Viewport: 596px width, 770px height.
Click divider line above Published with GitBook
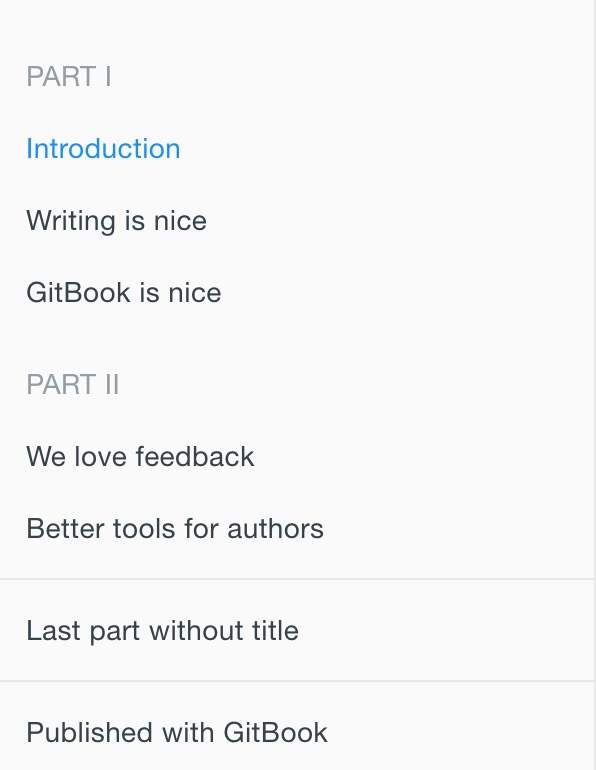(297, 681)
